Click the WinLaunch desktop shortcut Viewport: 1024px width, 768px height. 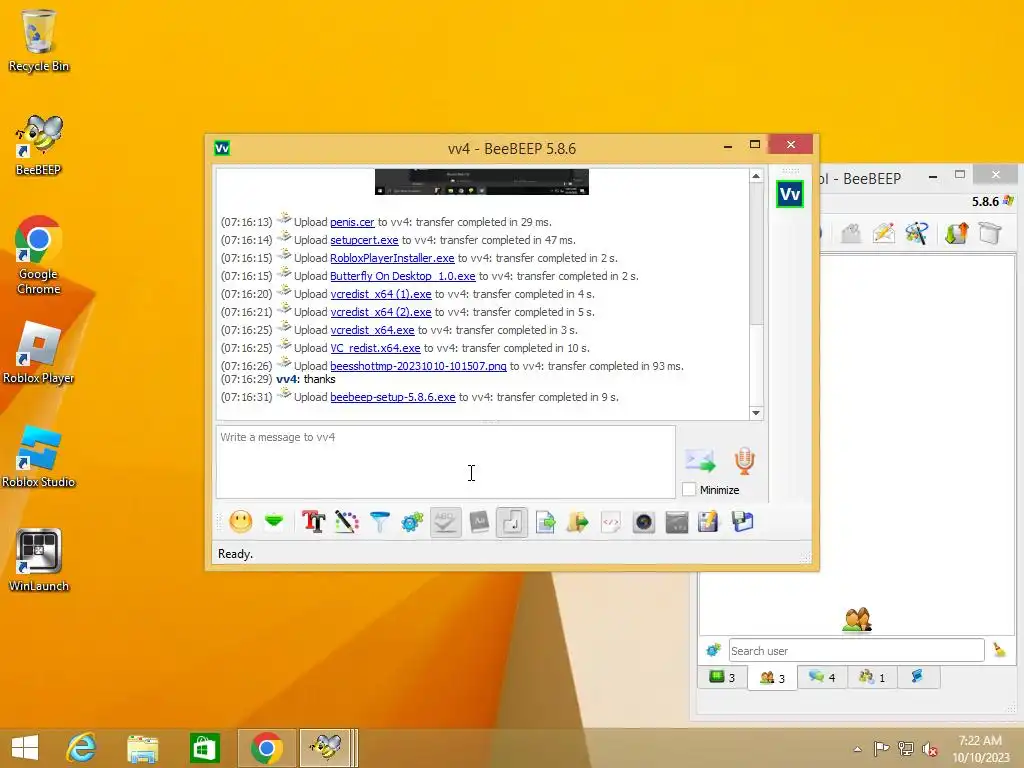[39, 560]
